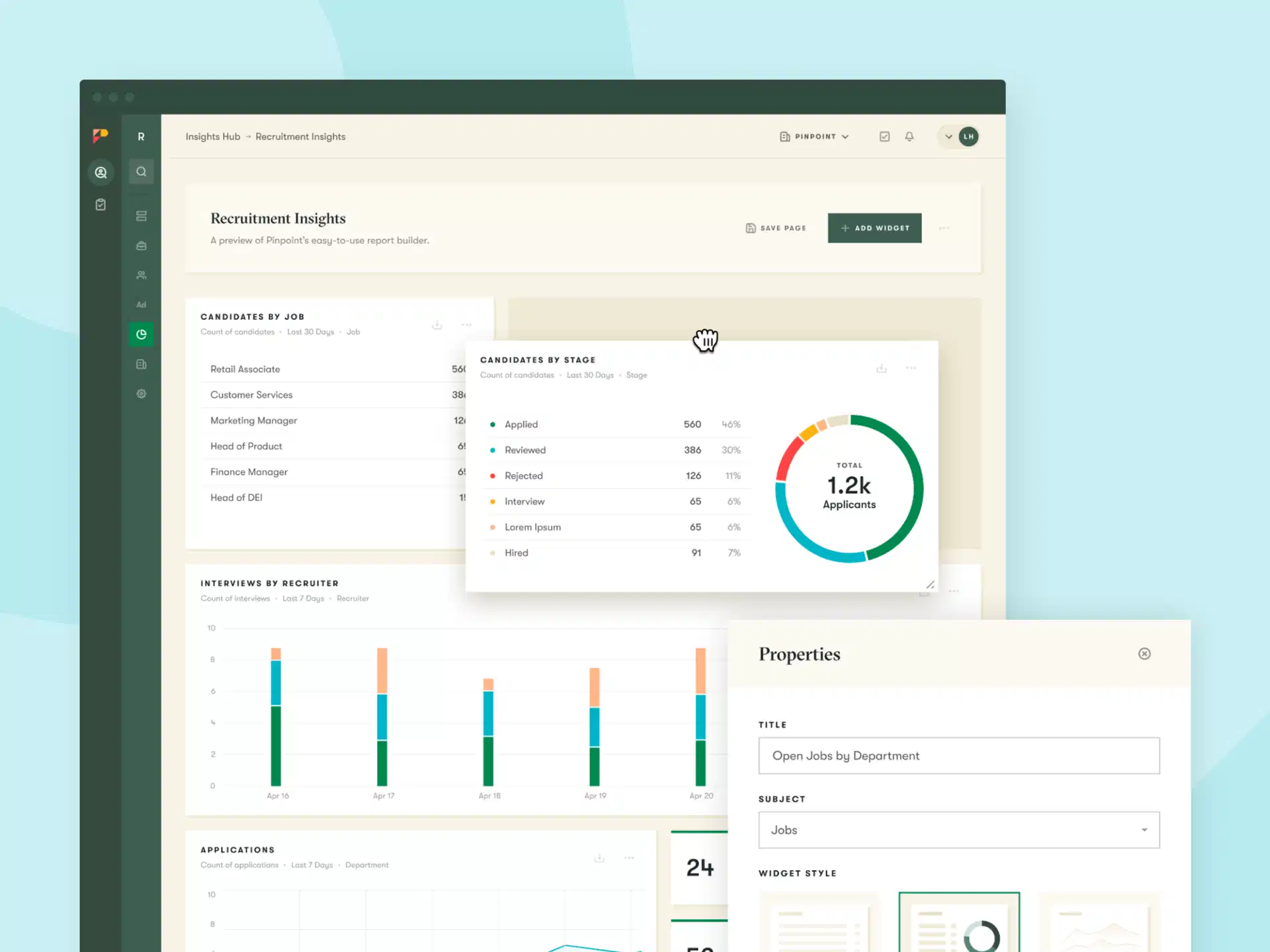This screenshot has height=952, width=1270.
Task: Open the tasks checkbox icon in top bar
Action: click(x=884, y=136)
